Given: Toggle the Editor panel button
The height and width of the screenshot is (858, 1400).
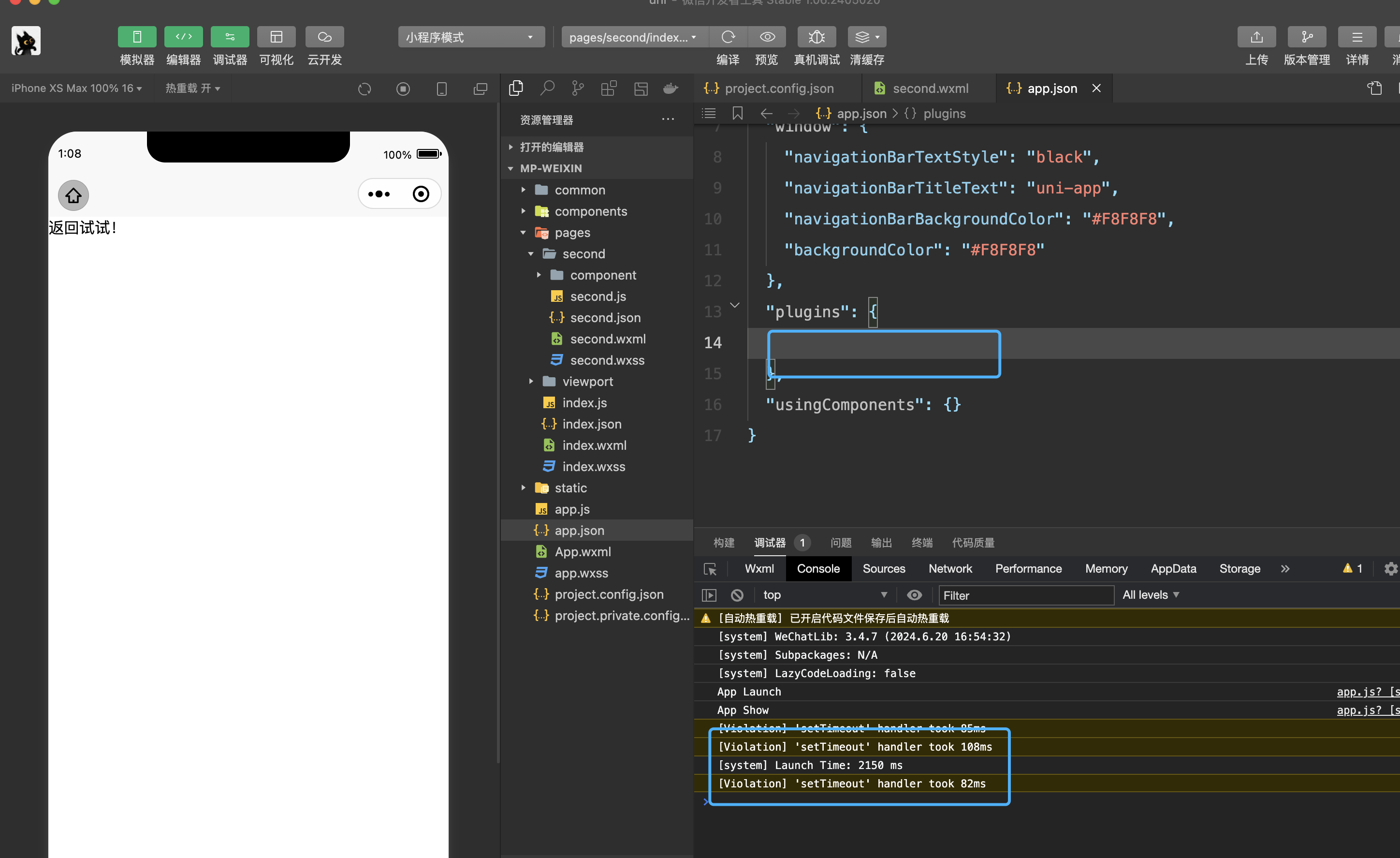Looking at the screenshot, I should click(x=183, y=37).
